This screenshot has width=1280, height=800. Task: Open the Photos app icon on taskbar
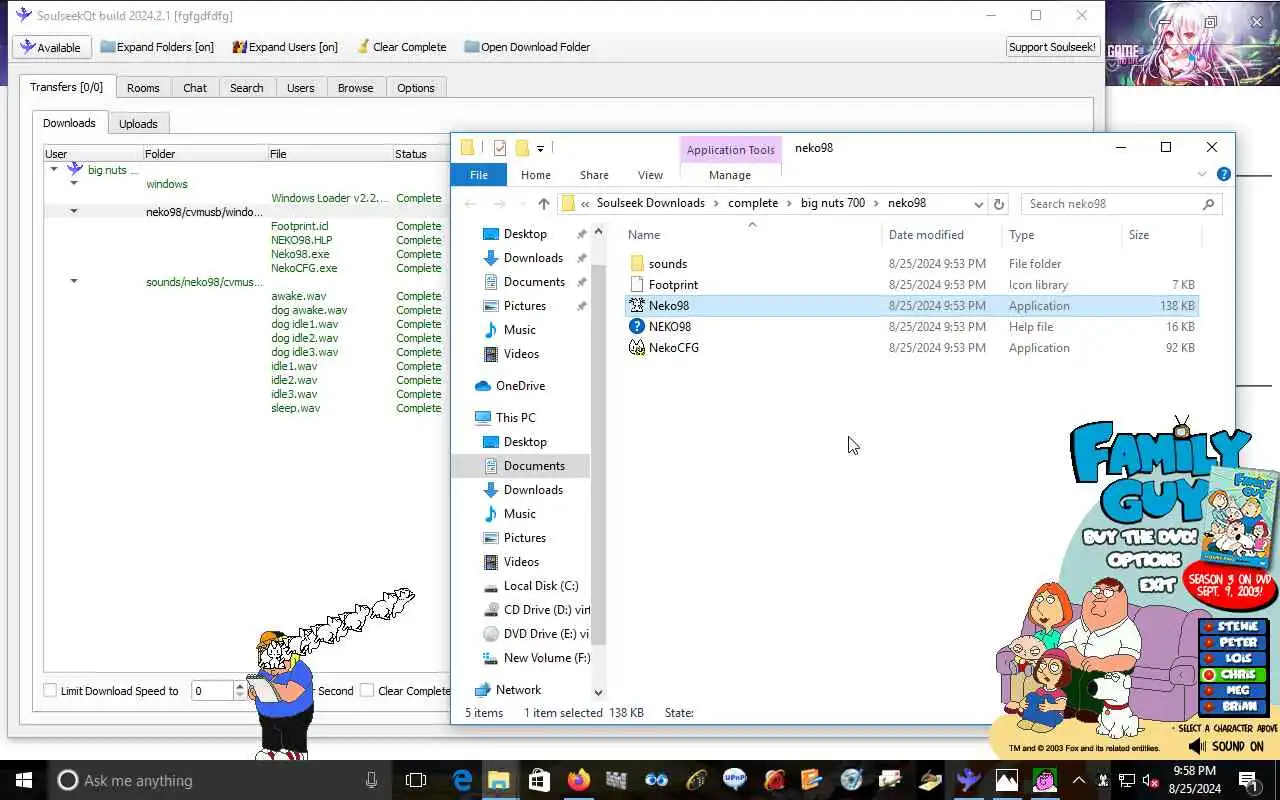1006,780
